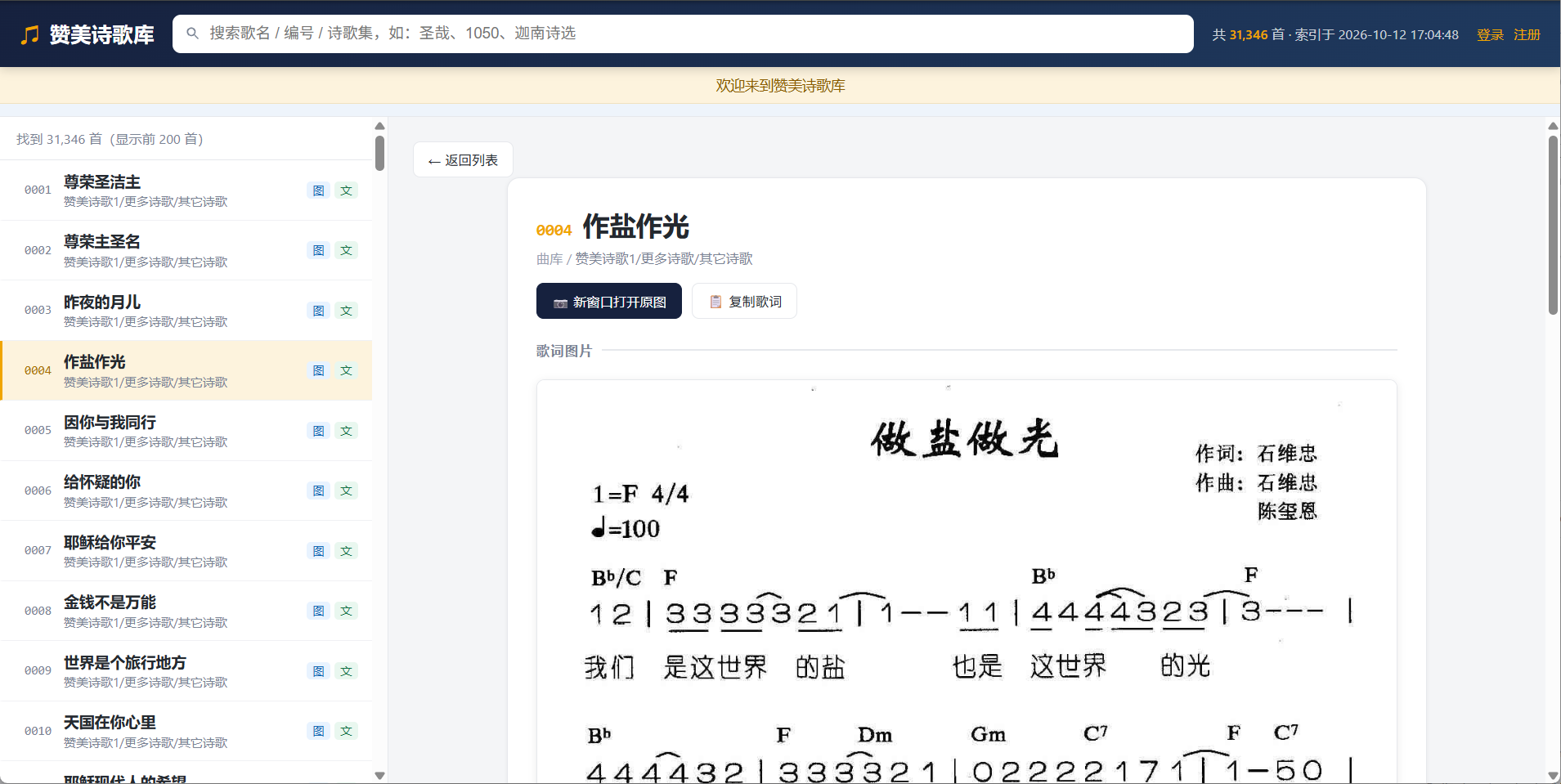Click the search magnifier icon

coord(193,34)
